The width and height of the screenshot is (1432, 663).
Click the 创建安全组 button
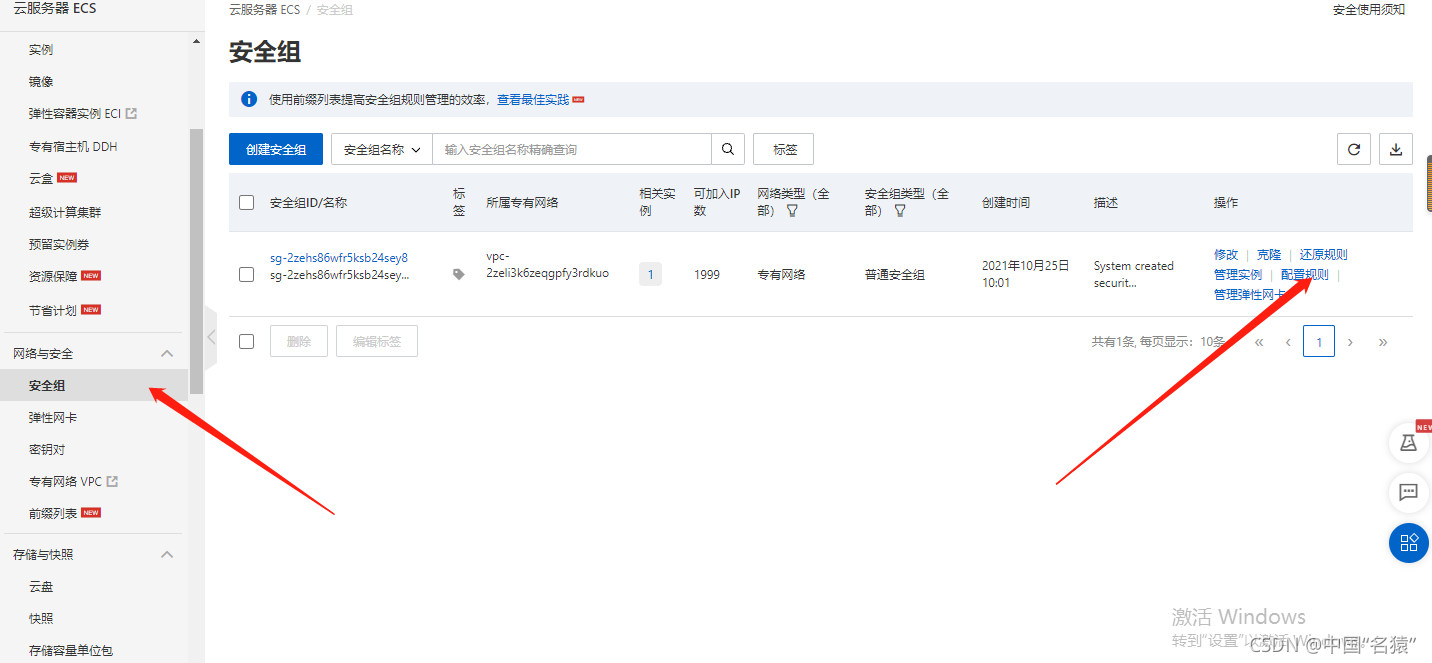pyautogui.click(x=276, y=149)
